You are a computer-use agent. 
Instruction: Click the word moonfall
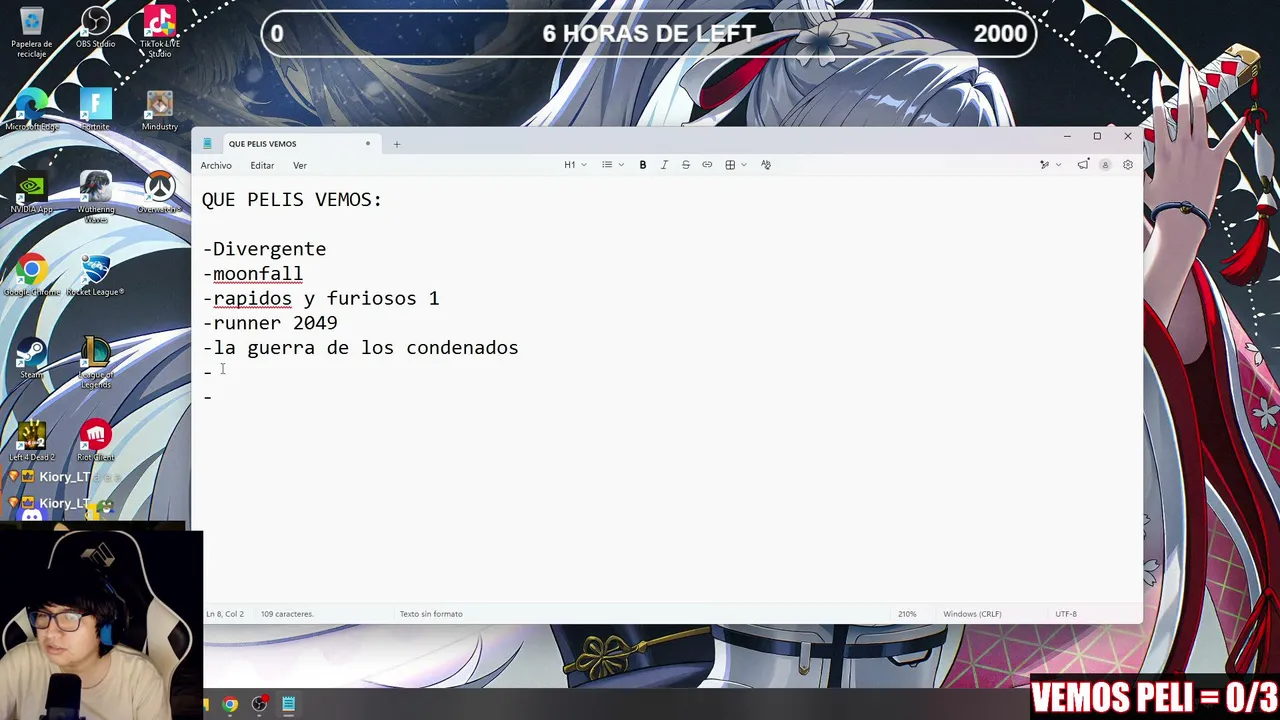258,274
